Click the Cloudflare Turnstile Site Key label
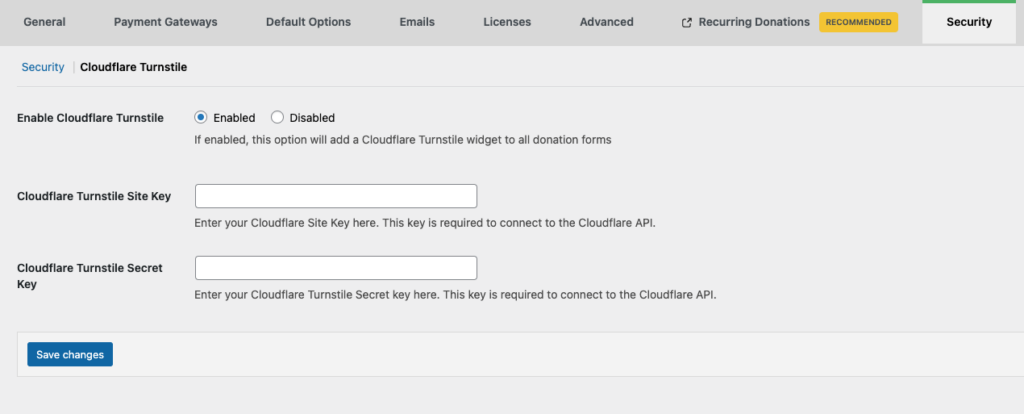This screenshot has height=414, width=1024. pos(94,196)
